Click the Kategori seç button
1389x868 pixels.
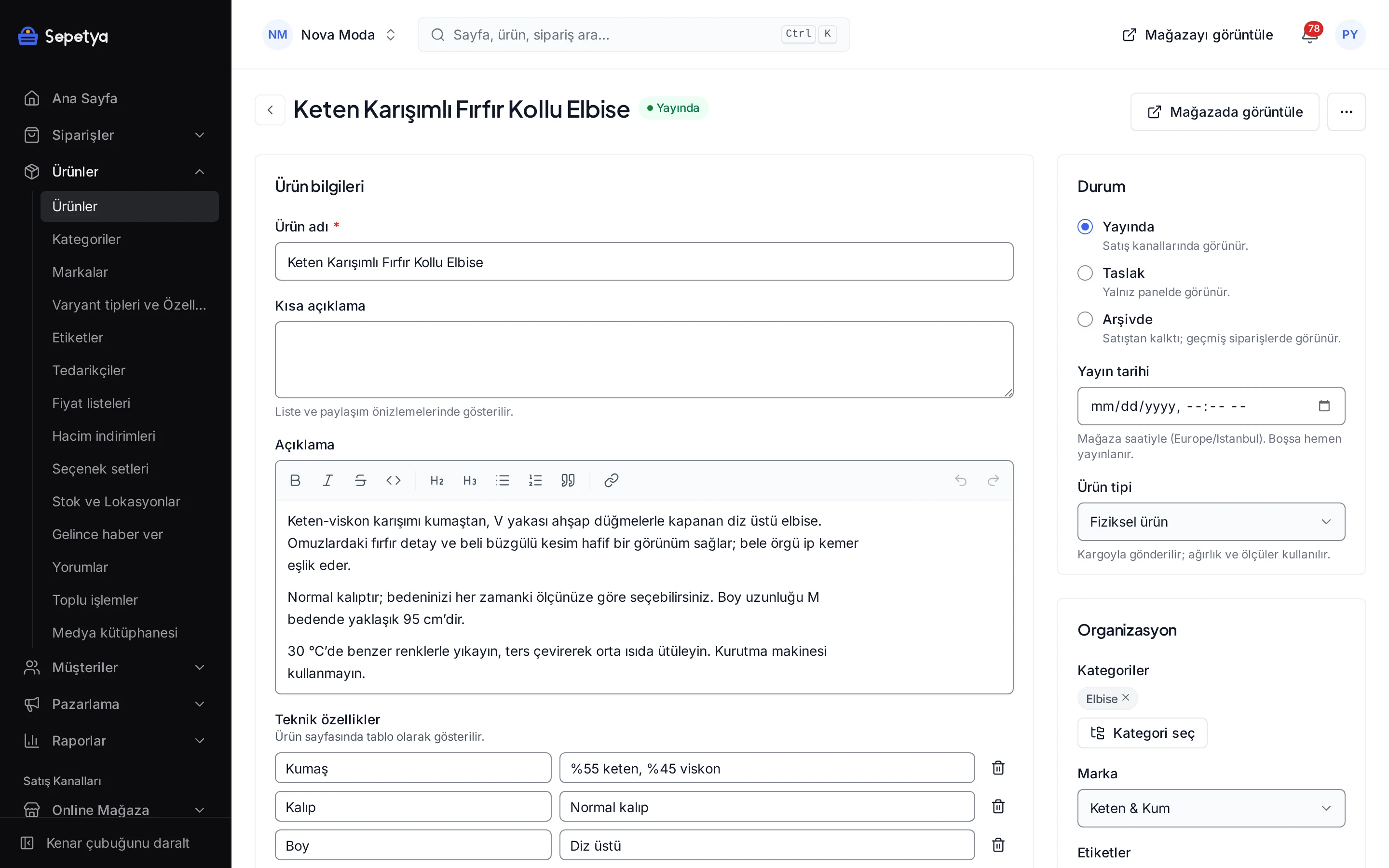tap(1142, 732)
